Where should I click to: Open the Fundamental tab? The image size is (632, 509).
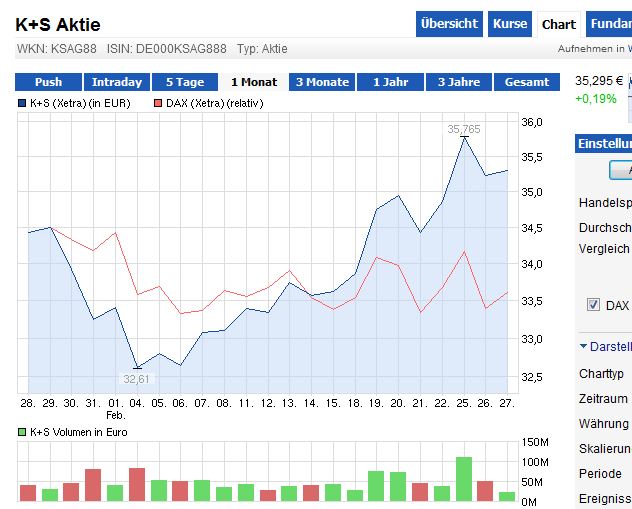point(609,24)
